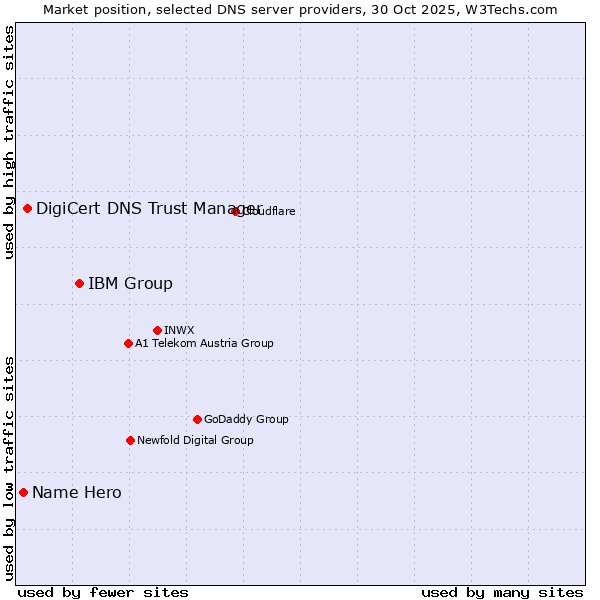Select the A1 Telekom Austria Group label
This screenshot has width=600, height=600.
tap(204, 343)
